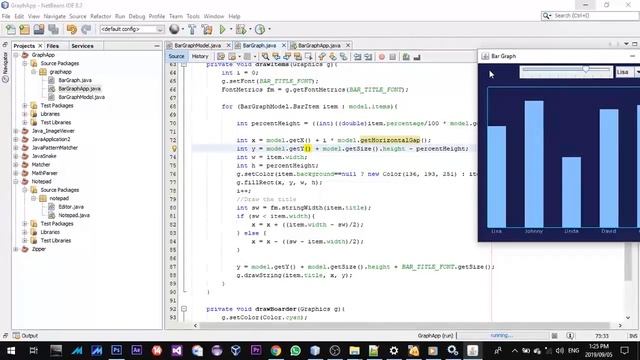Expand the MathParser project node
Screen dimensions: 640x360
[x=16, y=173]
